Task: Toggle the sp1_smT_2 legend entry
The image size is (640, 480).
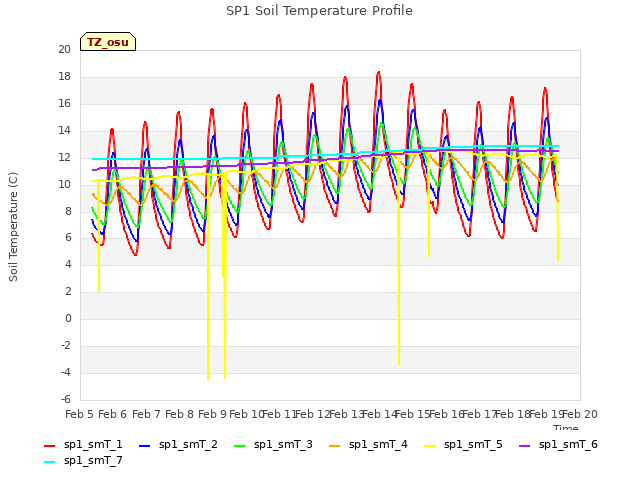Action: click(178, 444)
